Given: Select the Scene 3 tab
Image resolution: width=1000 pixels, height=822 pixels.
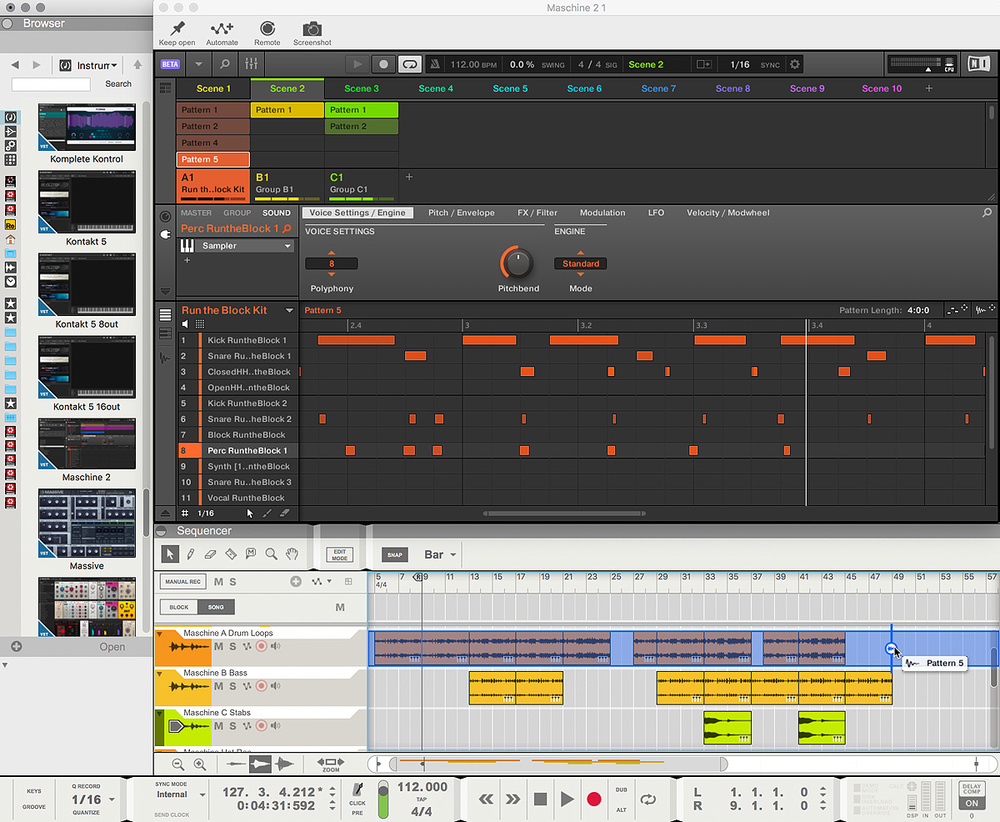Looking at the screenshot, I should tap(361, 88).
